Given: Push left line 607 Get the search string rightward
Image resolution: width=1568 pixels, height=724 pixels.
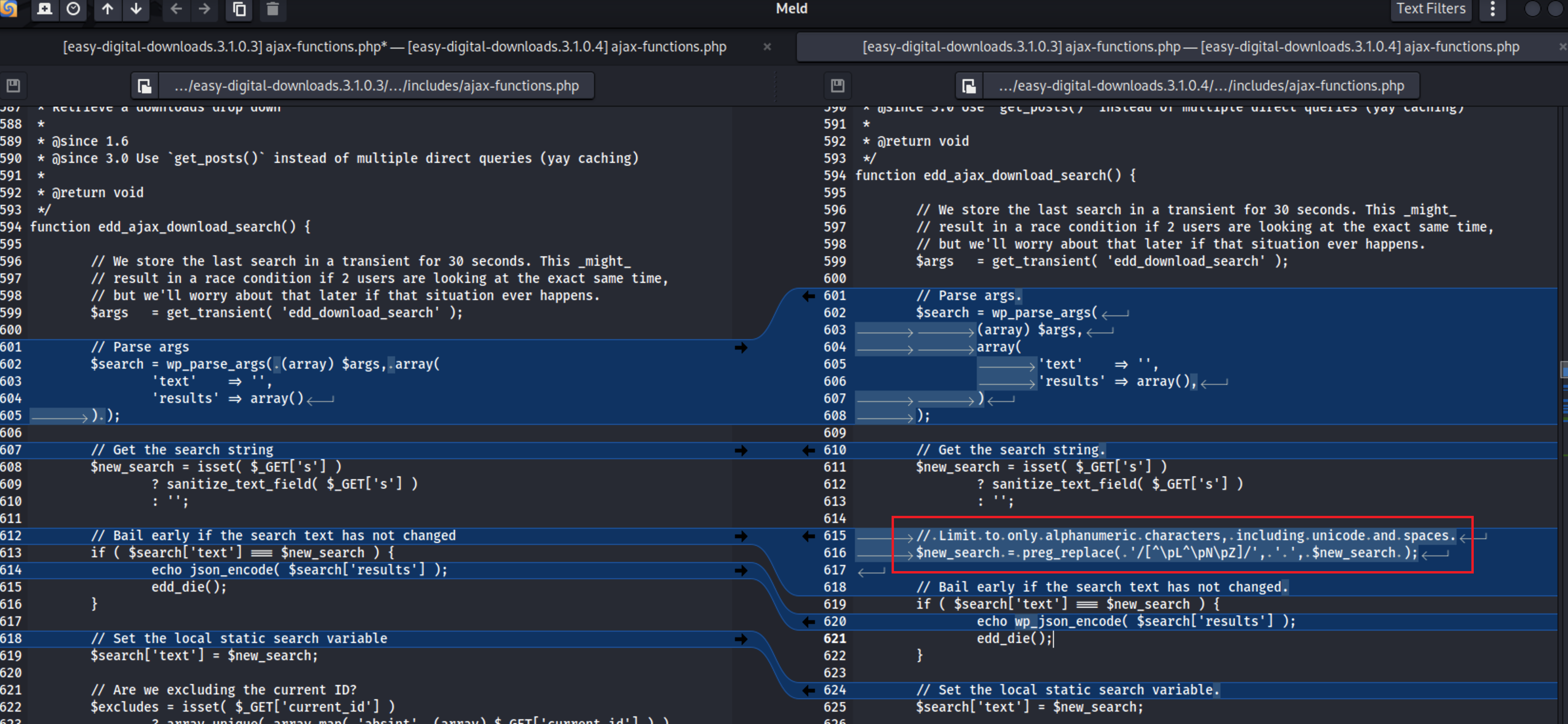Looking at the screenshot, I should (x=741, y=450).
